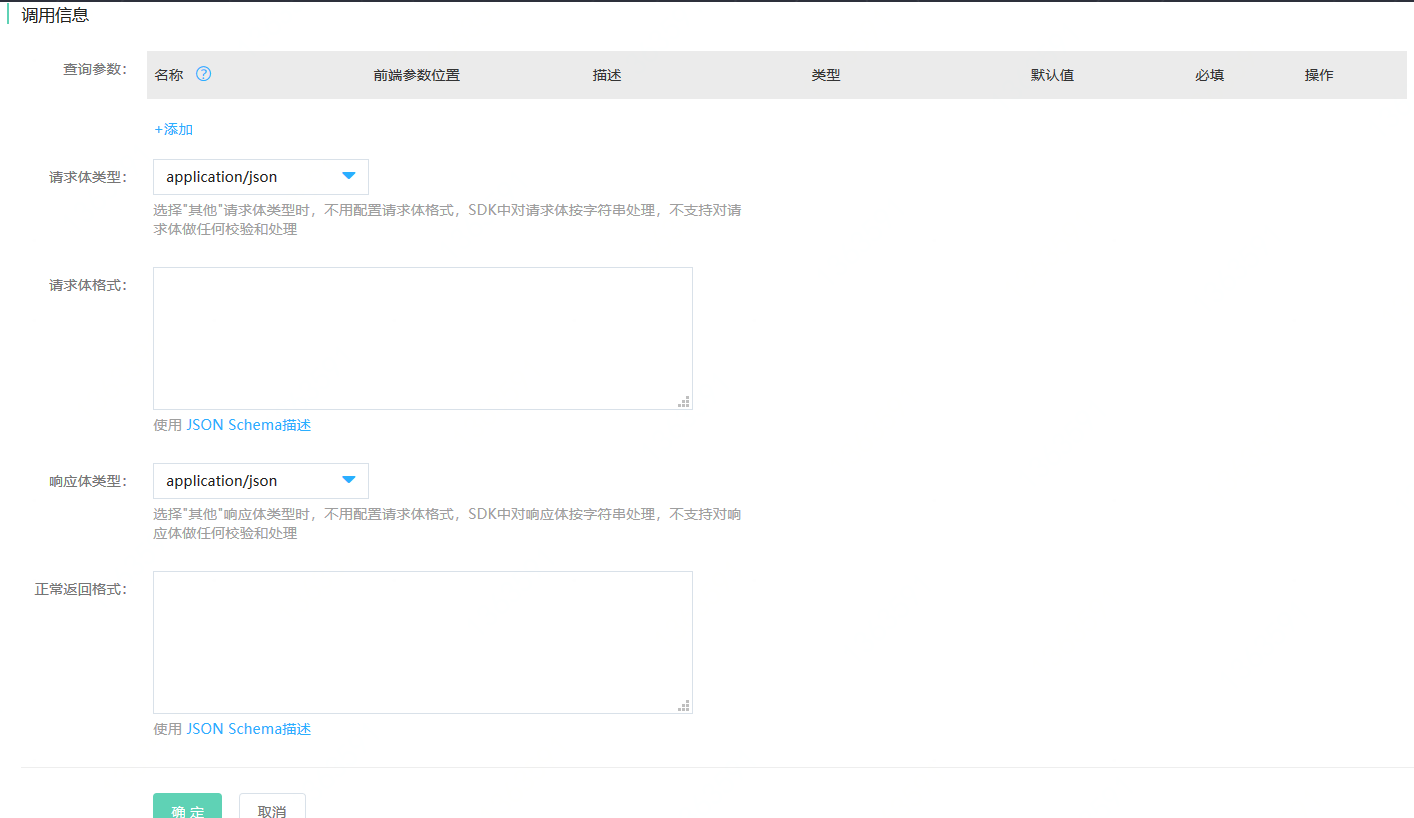Open the 请求体类型 application/json dropdown
Screen dimensions: 1414x818
coord(261,177)
